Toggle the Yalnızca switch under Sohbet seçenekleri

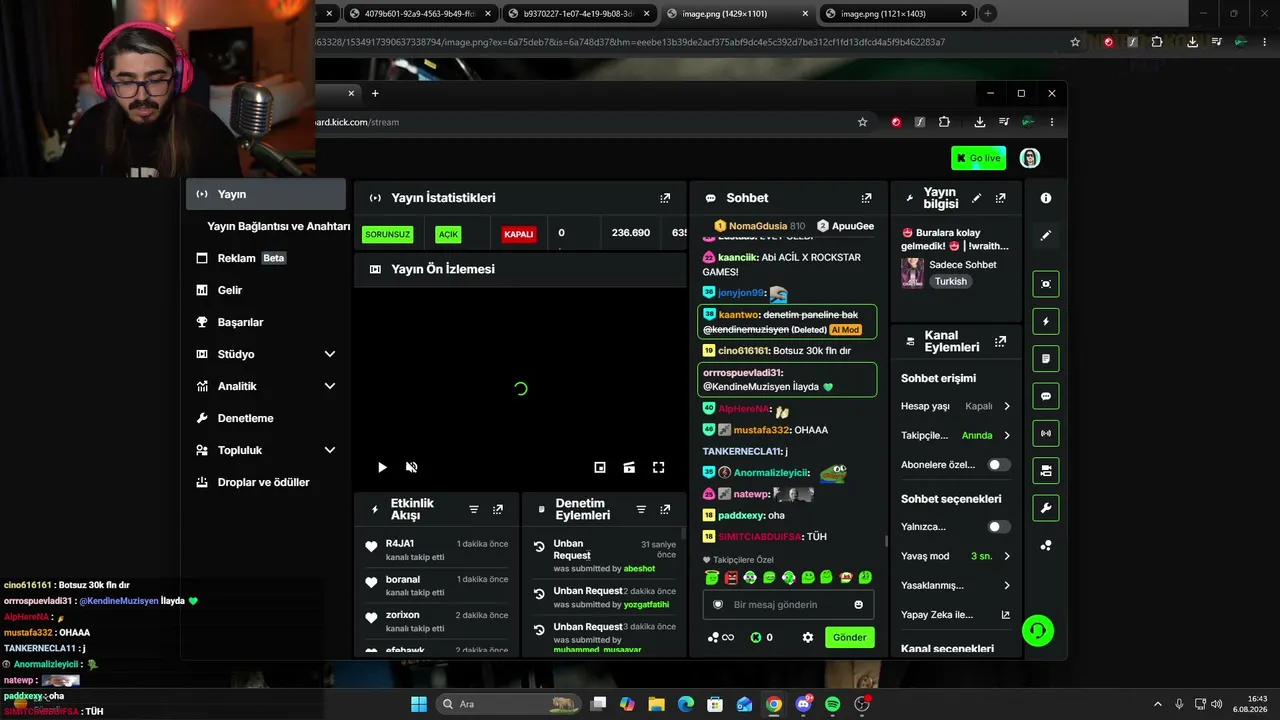tap(998, 527)
